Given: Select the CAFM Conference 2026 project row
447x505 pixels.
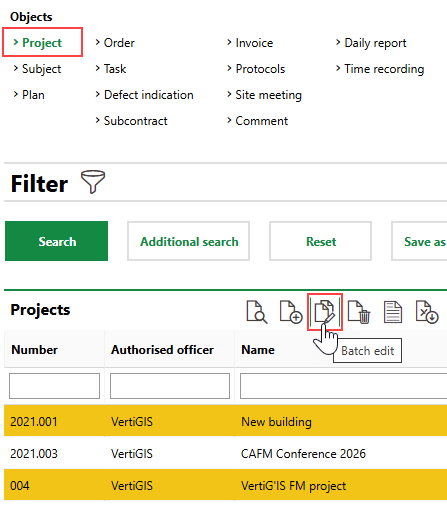Looking at the screenshot, I should [225, 453].
